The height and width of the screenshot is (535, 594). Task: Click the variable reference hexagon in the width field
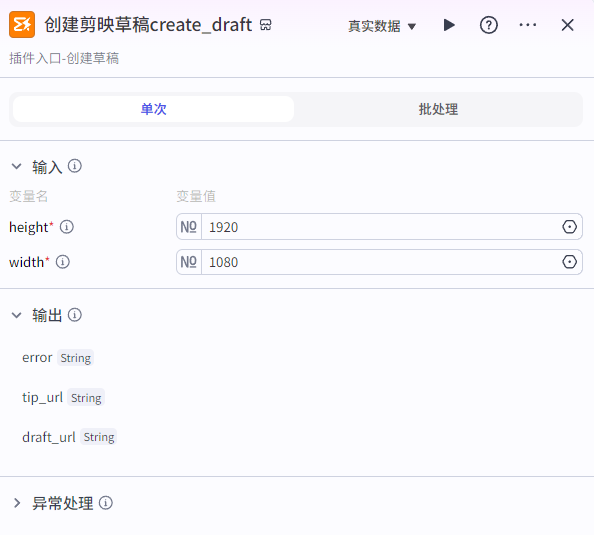click(569, 262)
